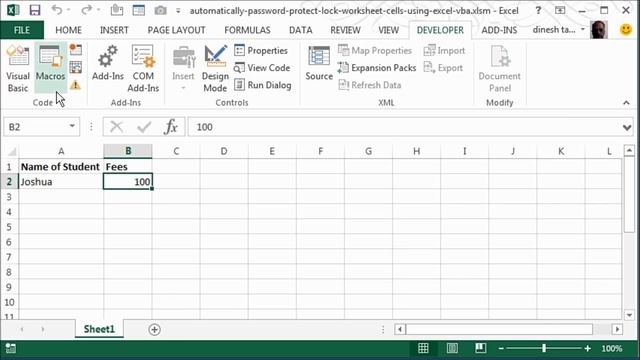Switch to the REVIEW tab

point(345,30)
